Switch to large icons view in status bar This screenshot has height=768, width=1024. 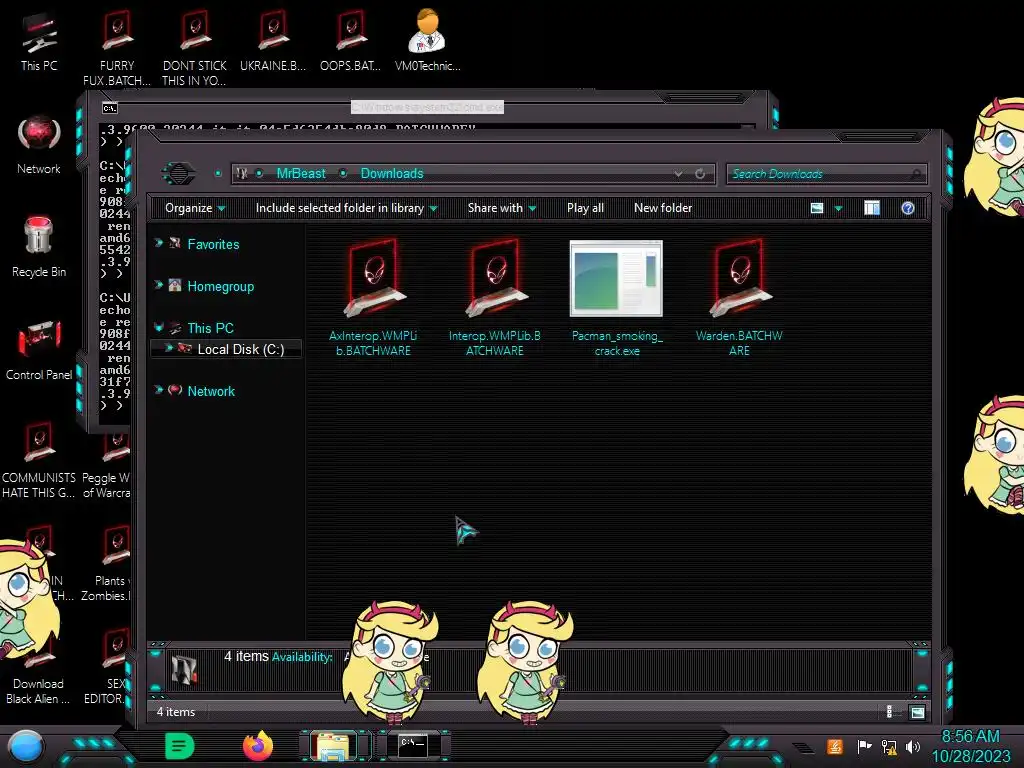click(x=918, y=712)
